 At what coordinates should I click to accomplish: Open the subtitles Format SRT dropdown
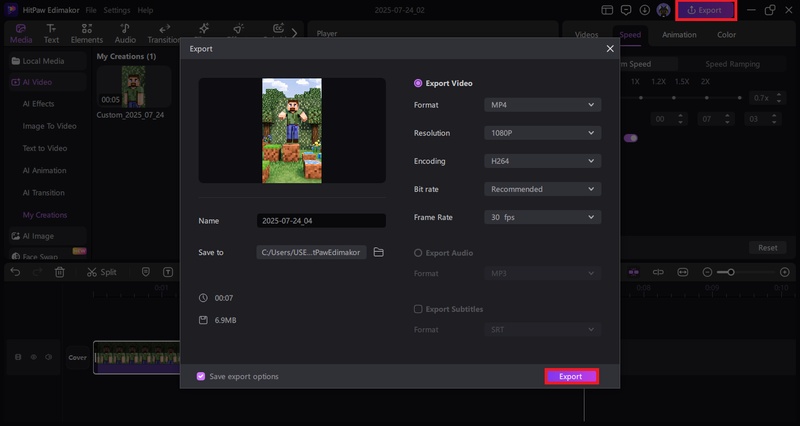[542, 330]
